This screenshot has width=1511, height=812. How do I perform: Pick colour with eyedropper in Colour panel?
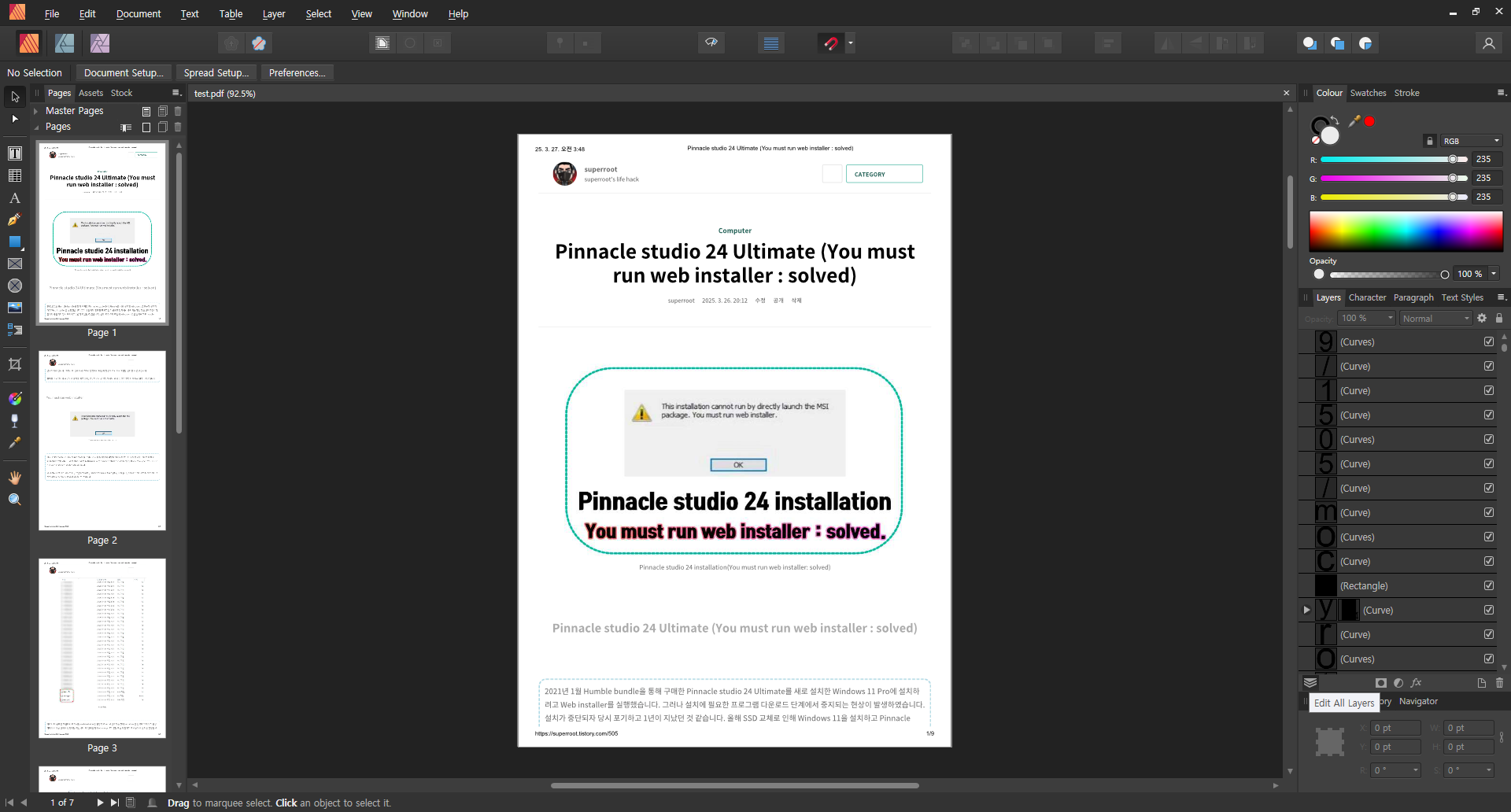pyautogui.click(x=1354, y=121)
